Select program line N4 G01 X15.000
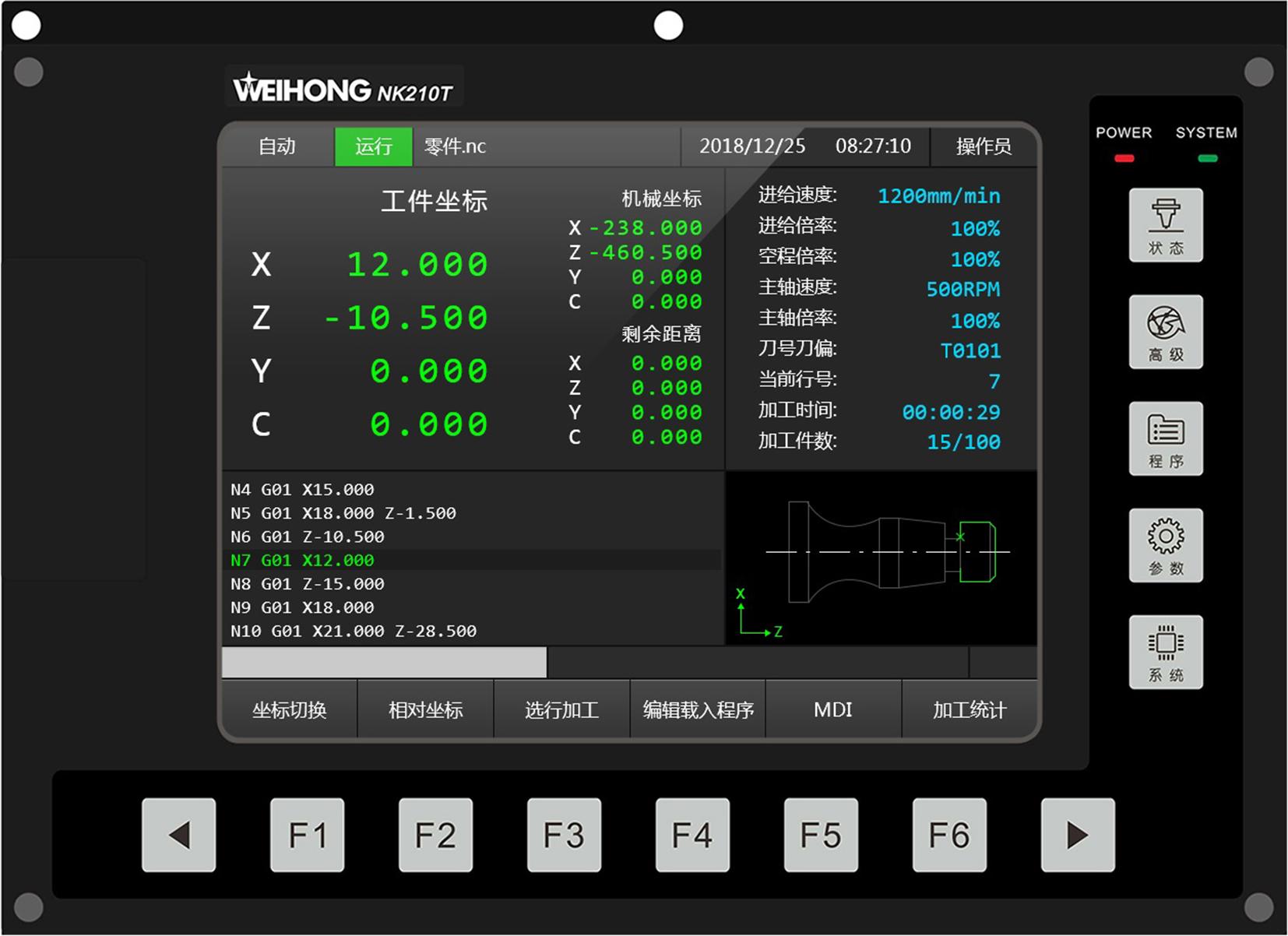Image resolution: width=1288 pixels, height=936 pixels. pyautogui.click(x=302, y=490)
